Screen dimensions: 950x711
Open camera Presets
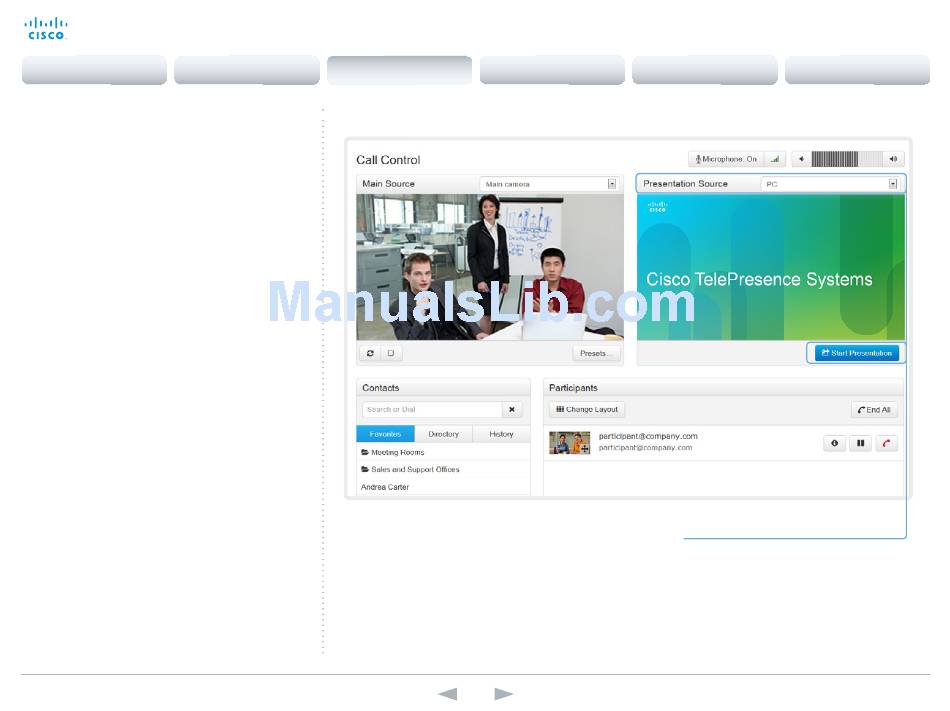coord(596,353)
